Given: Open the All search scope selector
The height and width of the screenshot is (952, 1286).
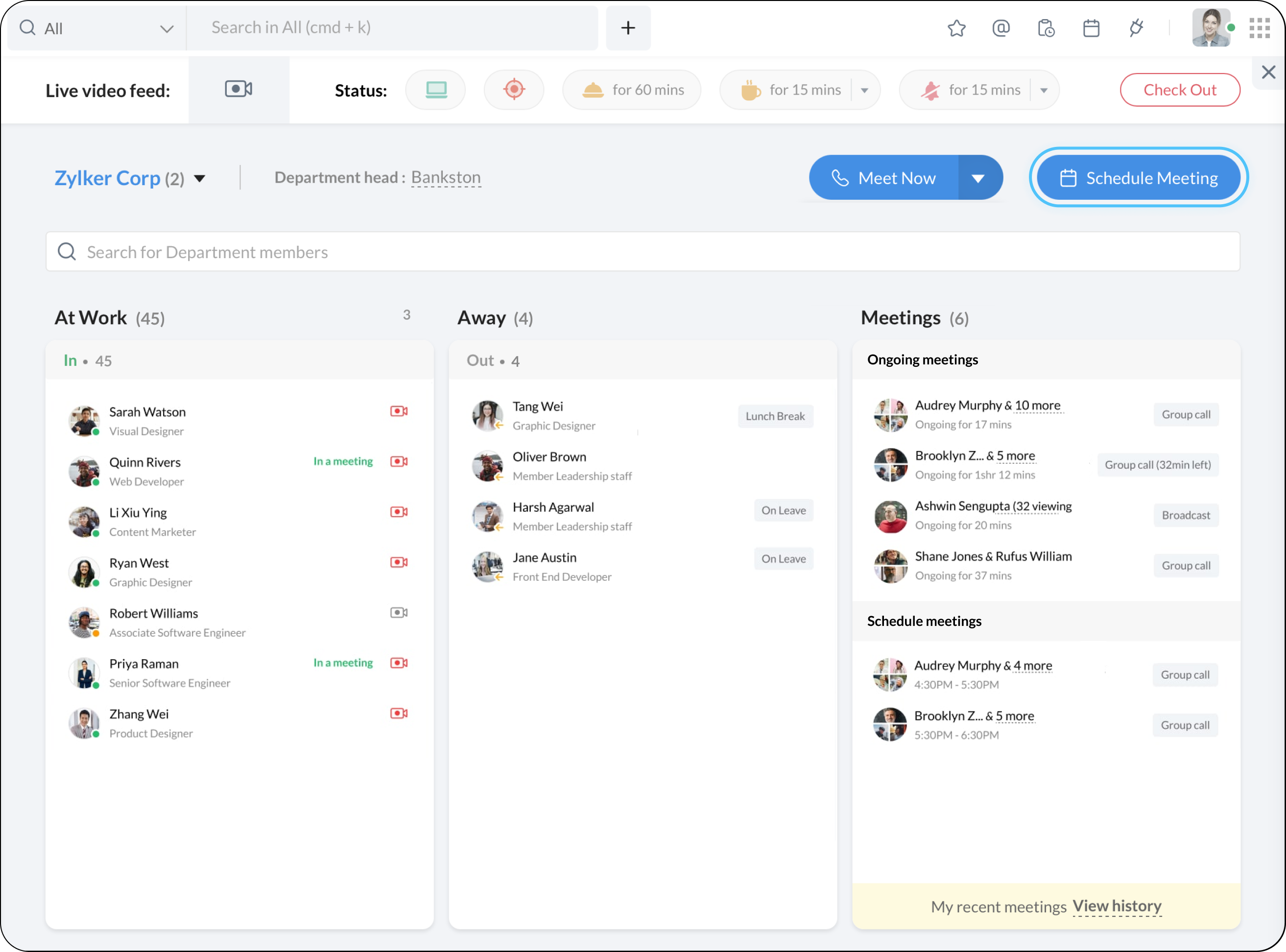Looking at the screenshot, I should (97, 28).
